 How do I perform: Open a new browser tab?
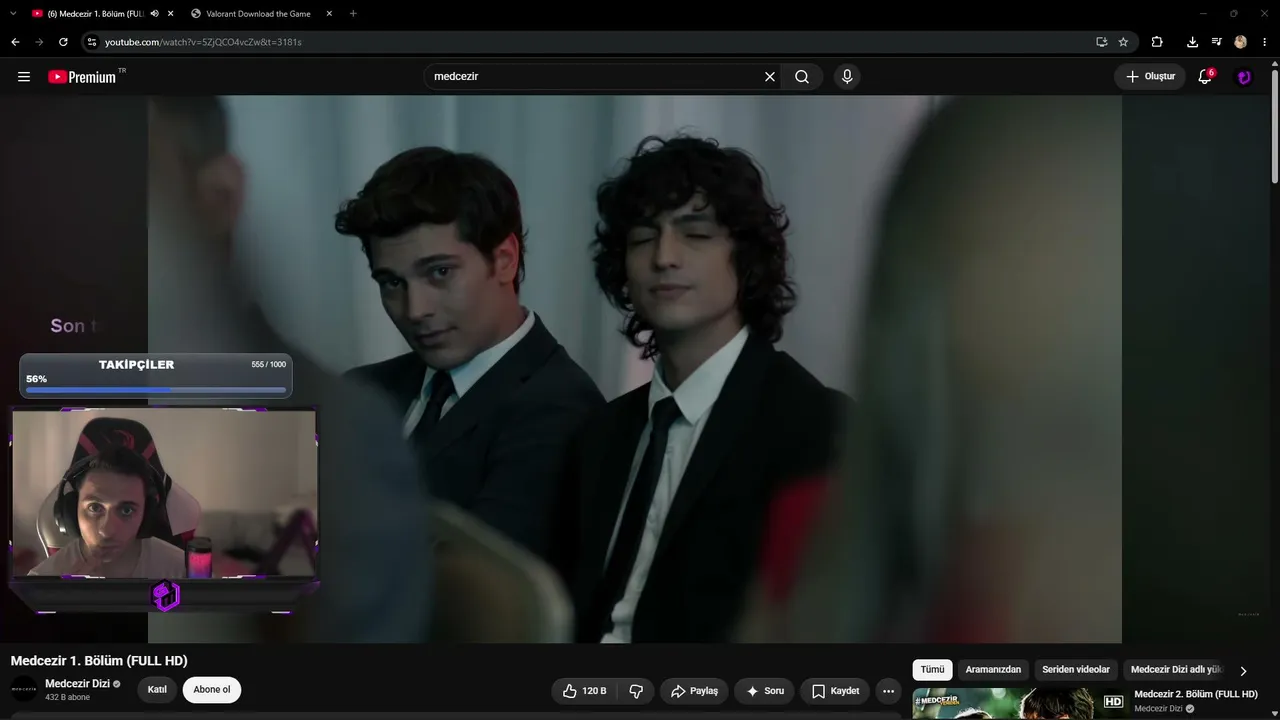pos(353,14)
